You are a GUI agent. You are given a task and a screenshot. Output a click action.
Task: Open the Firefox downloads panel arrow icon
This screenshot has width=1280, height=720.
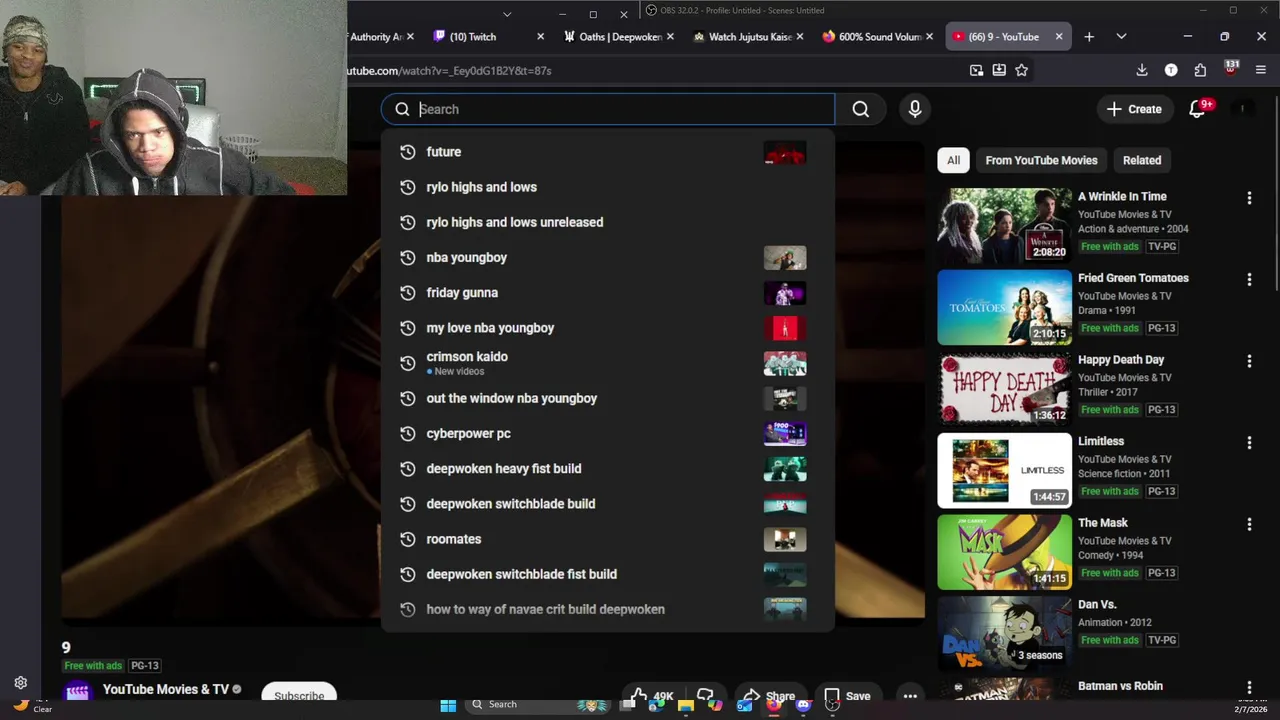1142,70
